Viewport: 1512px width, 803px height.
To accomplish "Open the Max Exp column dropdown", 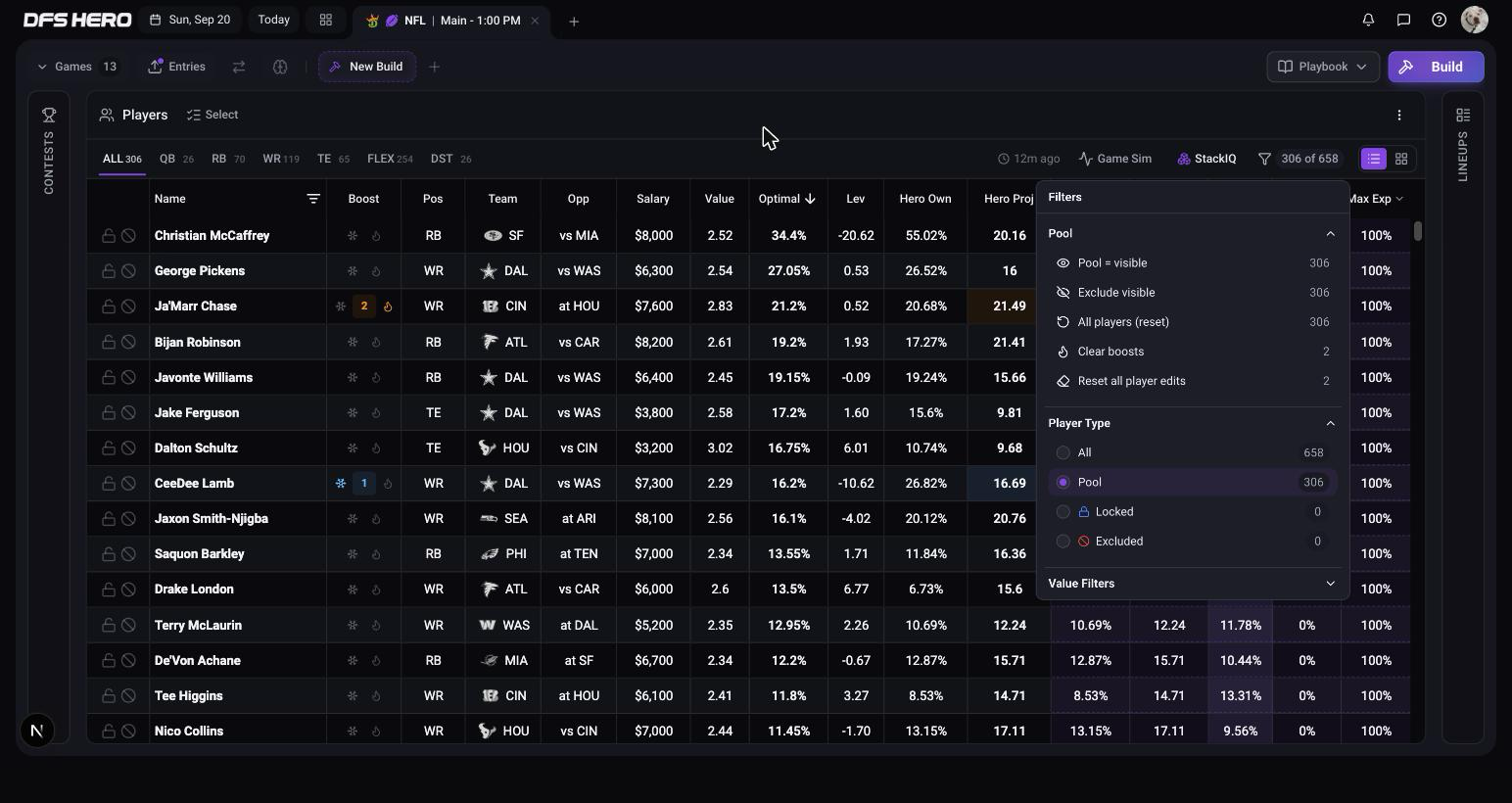I will (1399, 199).
